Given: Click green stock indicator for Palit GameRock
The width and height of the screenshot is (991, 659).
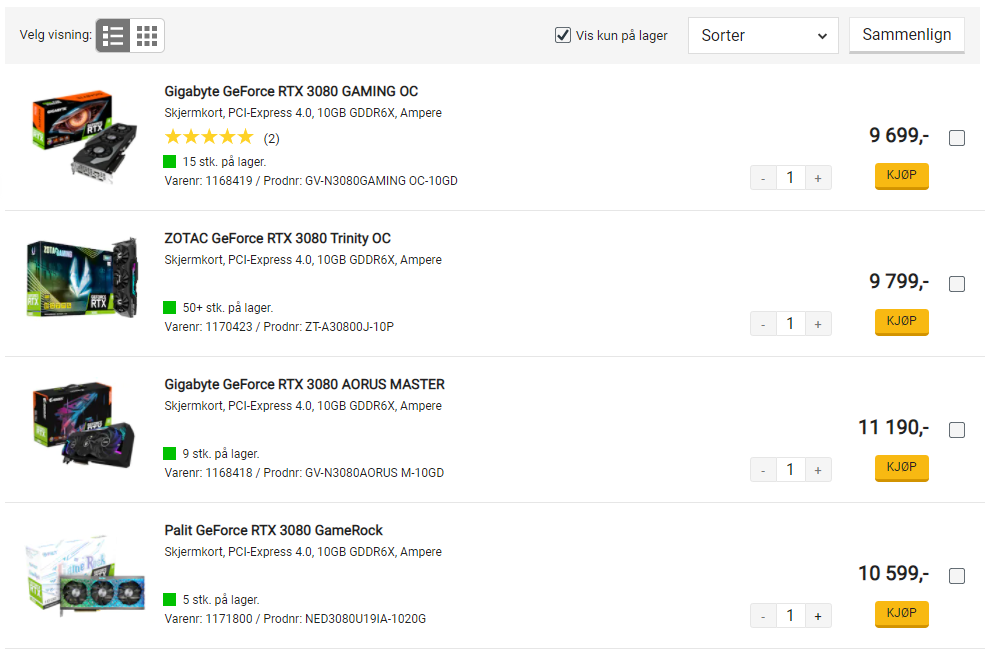Looking at the screenshot, I should [169, 600].
